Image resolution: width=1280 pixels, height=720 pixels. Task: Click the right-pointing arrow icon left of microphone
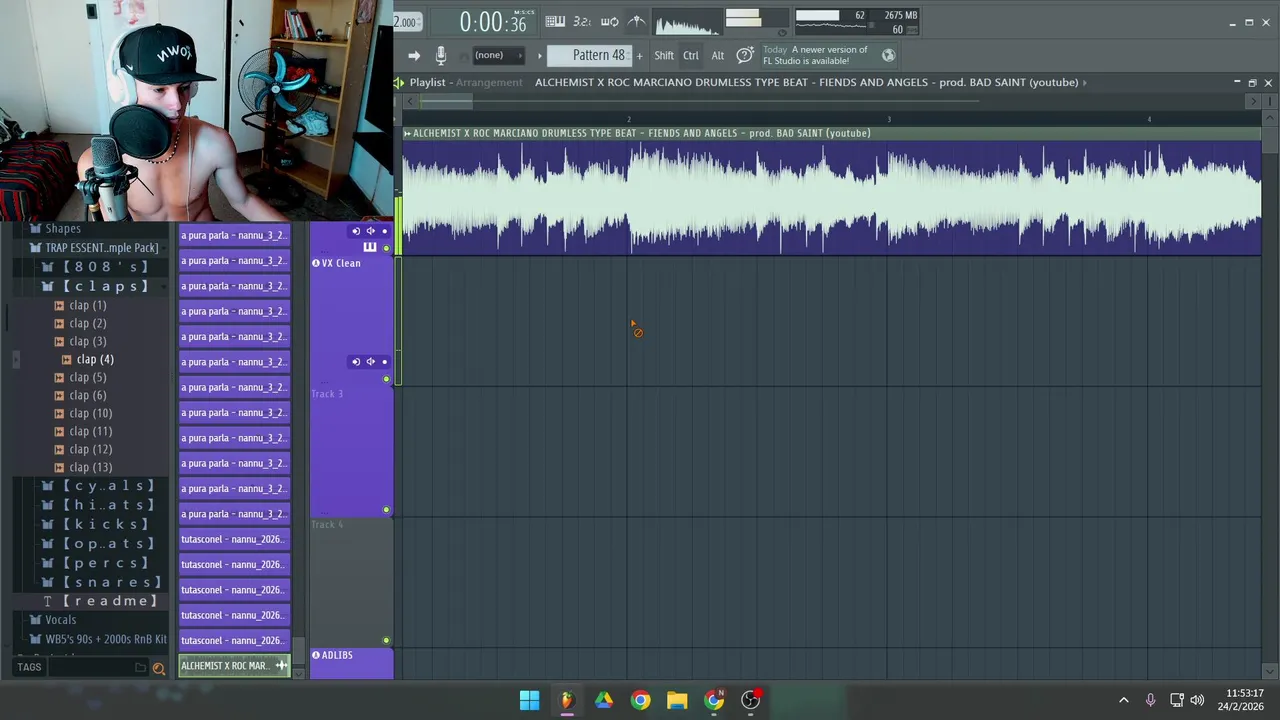(414, 56)
